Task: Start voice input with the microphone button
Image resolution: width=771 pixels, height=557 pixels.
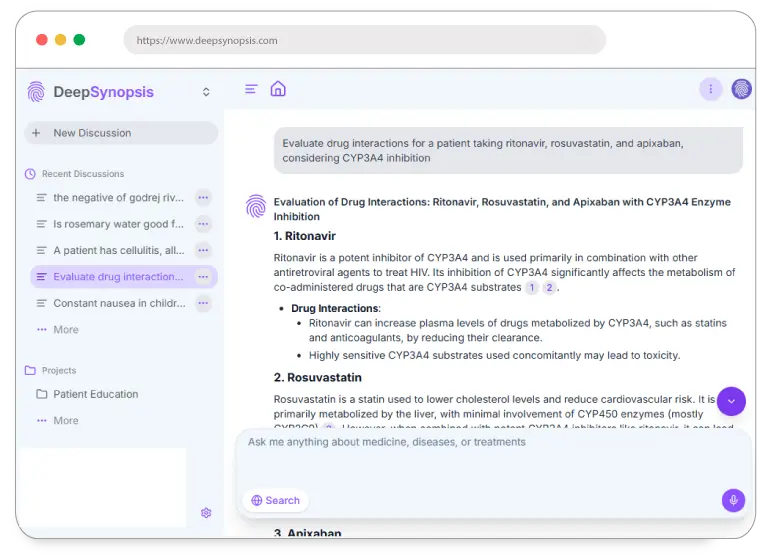Action: 733,500
